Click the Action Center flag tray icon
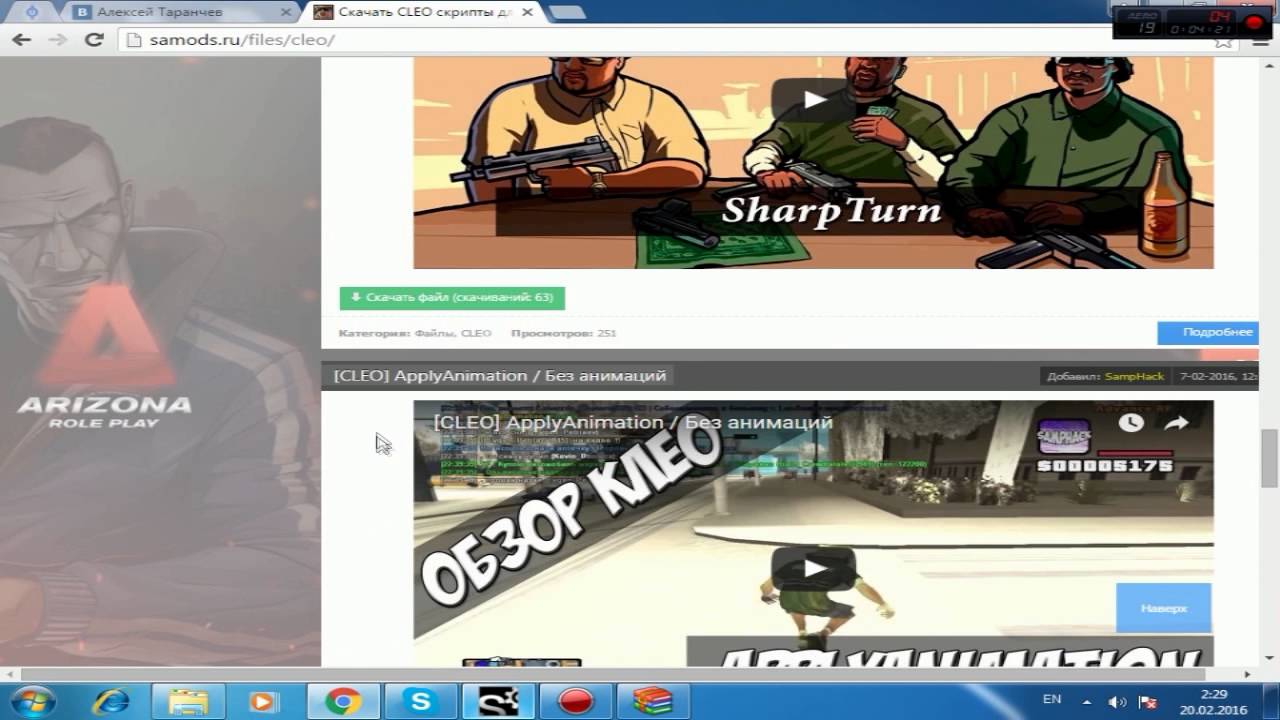Image resolution: width=1280 pixels, height=720 pixels. [x=1149, y=702]
